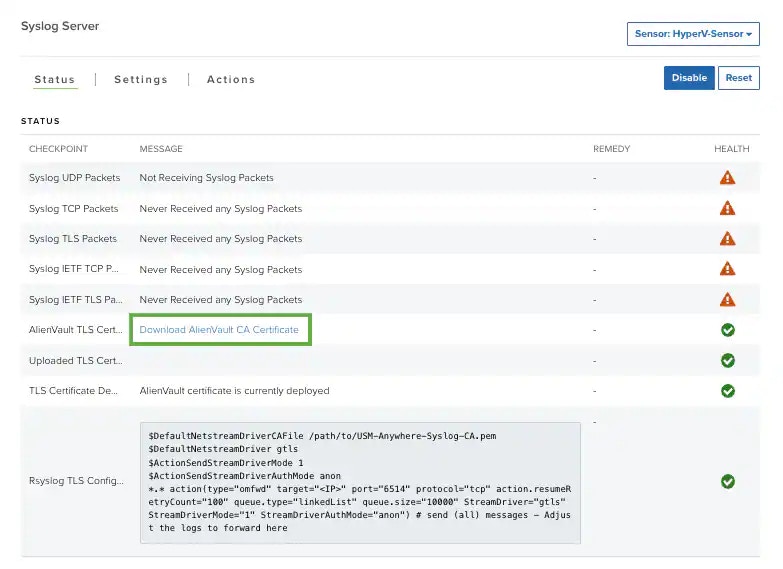Click the 'Never Received' message in Syslog TCP row

pos(221,209)
